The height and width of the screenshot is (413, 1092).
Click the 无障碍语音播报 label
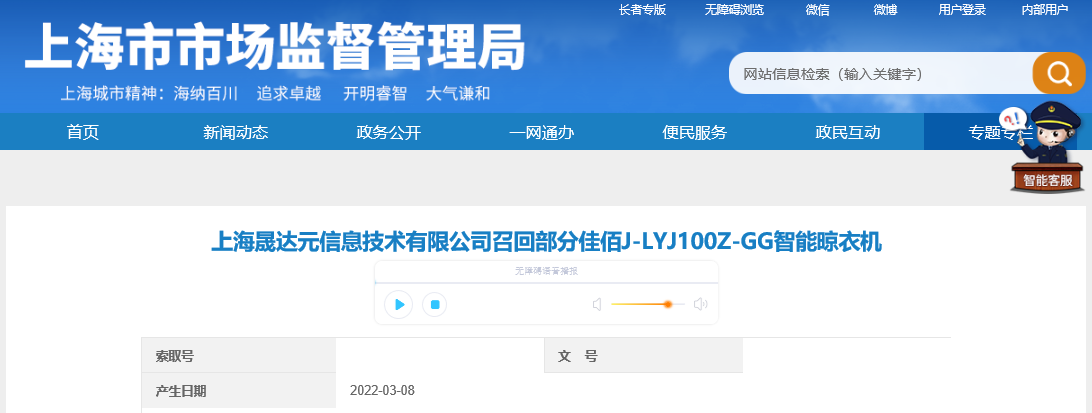[x=546, y=272]
